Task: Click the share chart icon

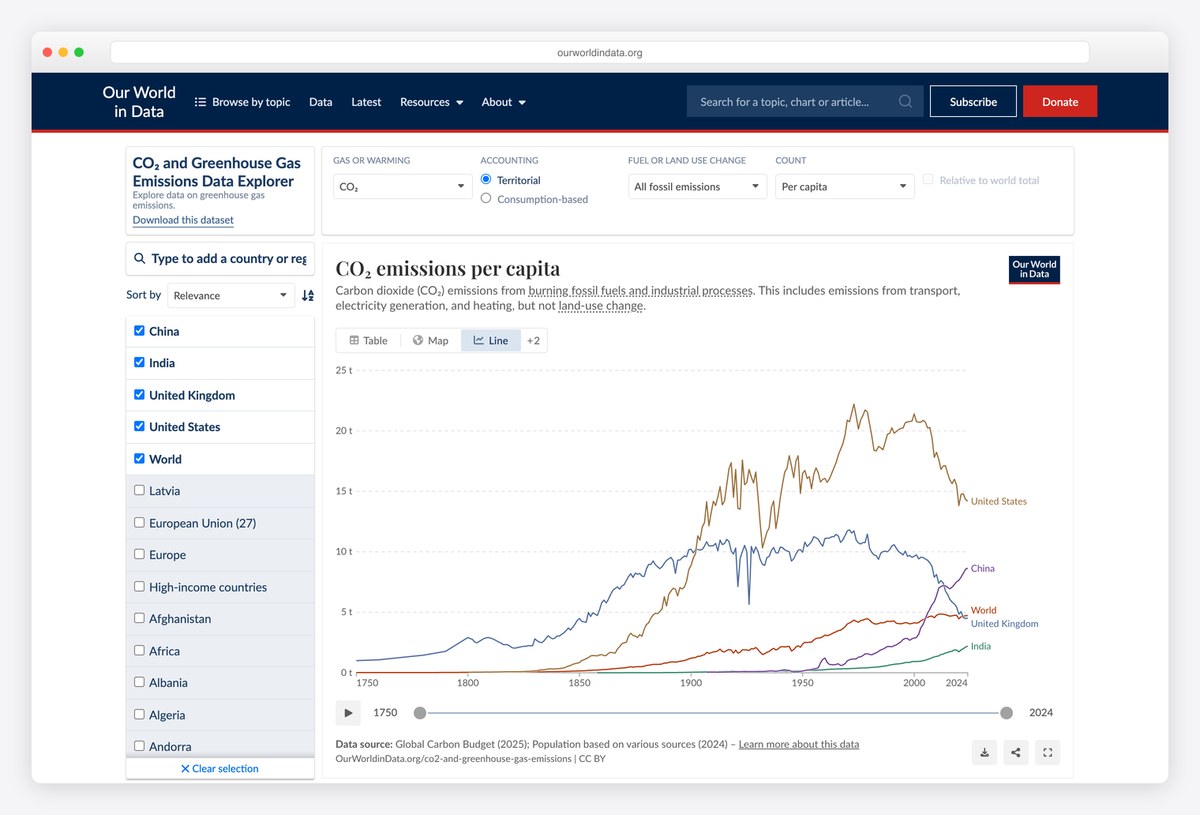Action: click(x=1016, y=752)
